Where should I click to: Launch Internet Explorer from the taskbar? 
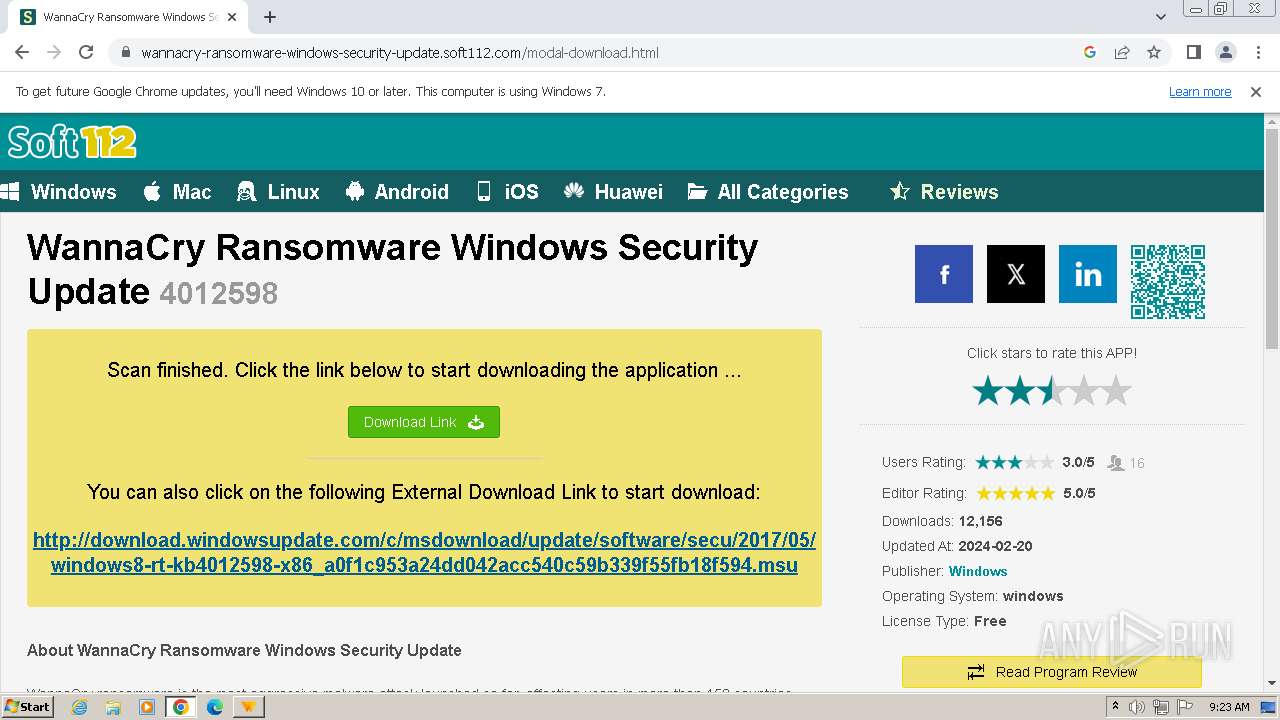79,707
